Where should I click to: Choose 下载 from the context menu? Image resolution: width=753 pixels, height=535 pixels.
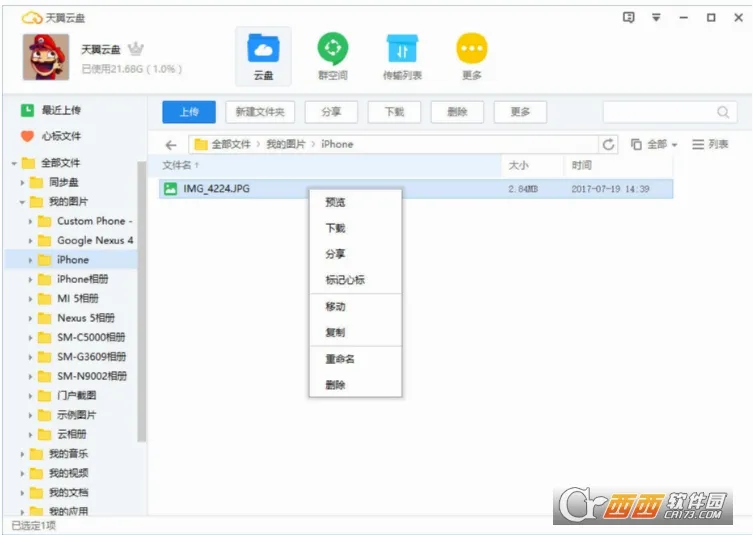[355, 228]
